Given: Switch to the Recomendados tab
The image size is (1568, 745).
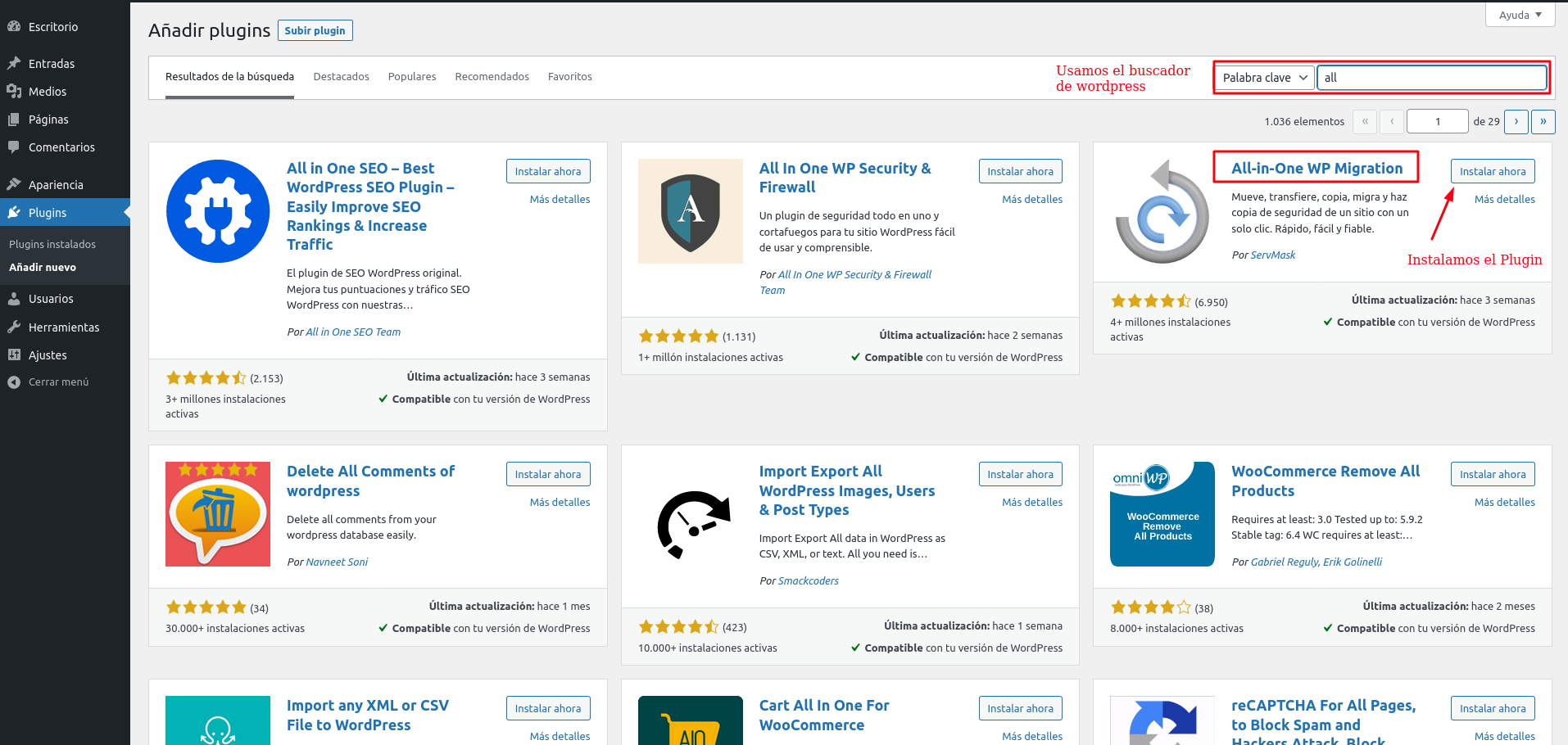Looking at the screenshot, I should [492, 77].
